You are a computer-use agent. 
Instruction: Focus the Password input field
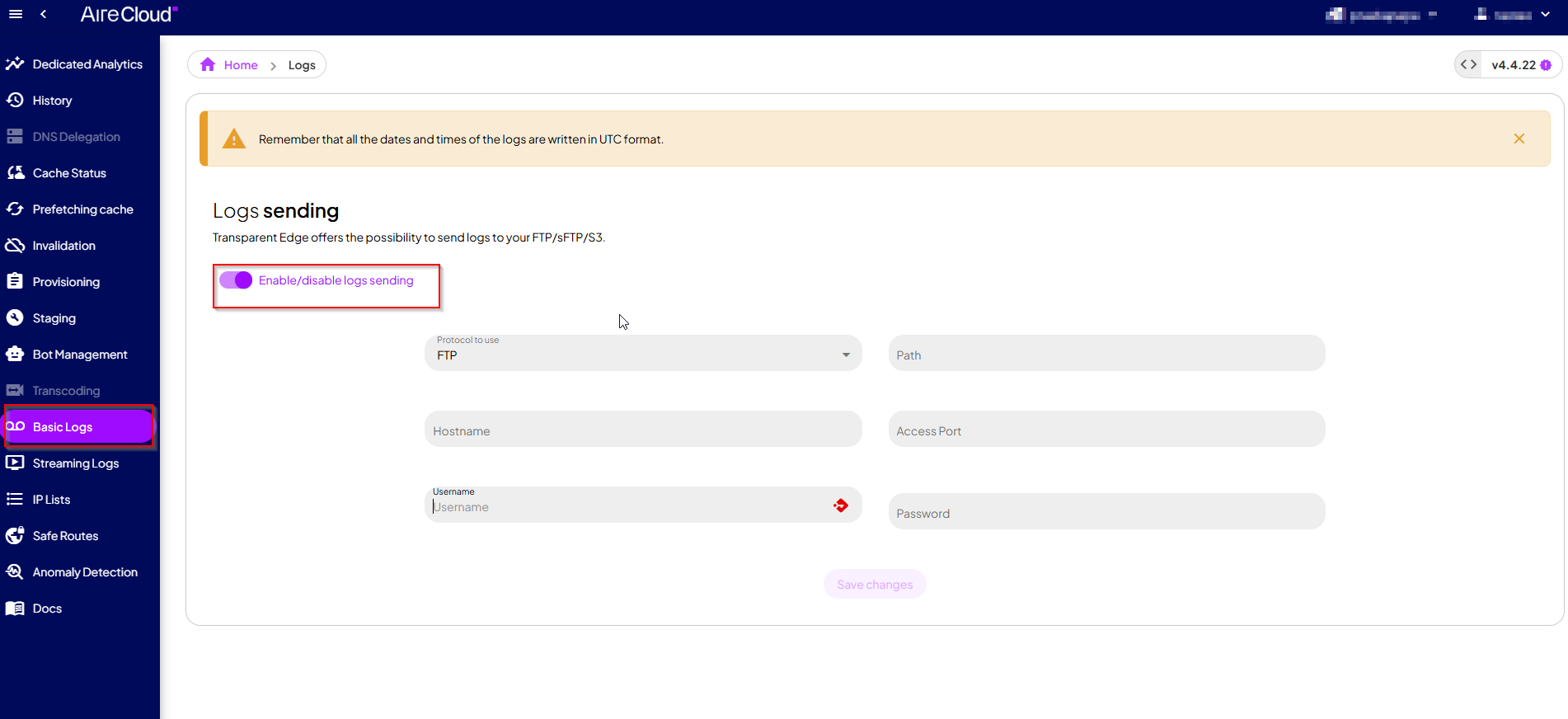coord(1106,511)
